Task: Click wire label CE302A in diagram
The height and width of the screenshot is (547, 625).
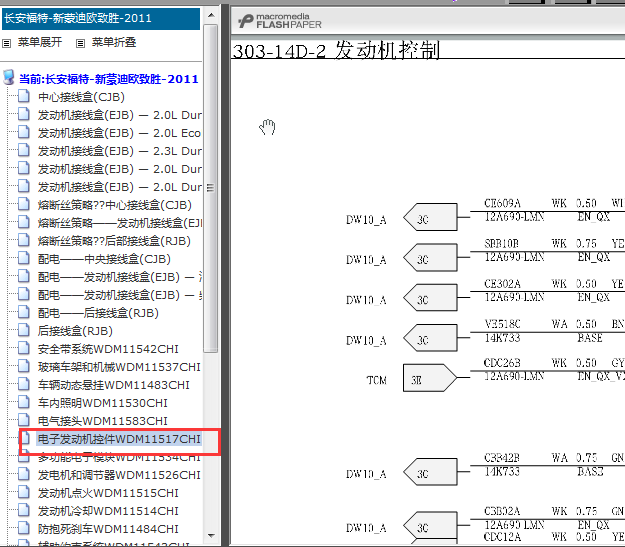Action: coord(502,284)
